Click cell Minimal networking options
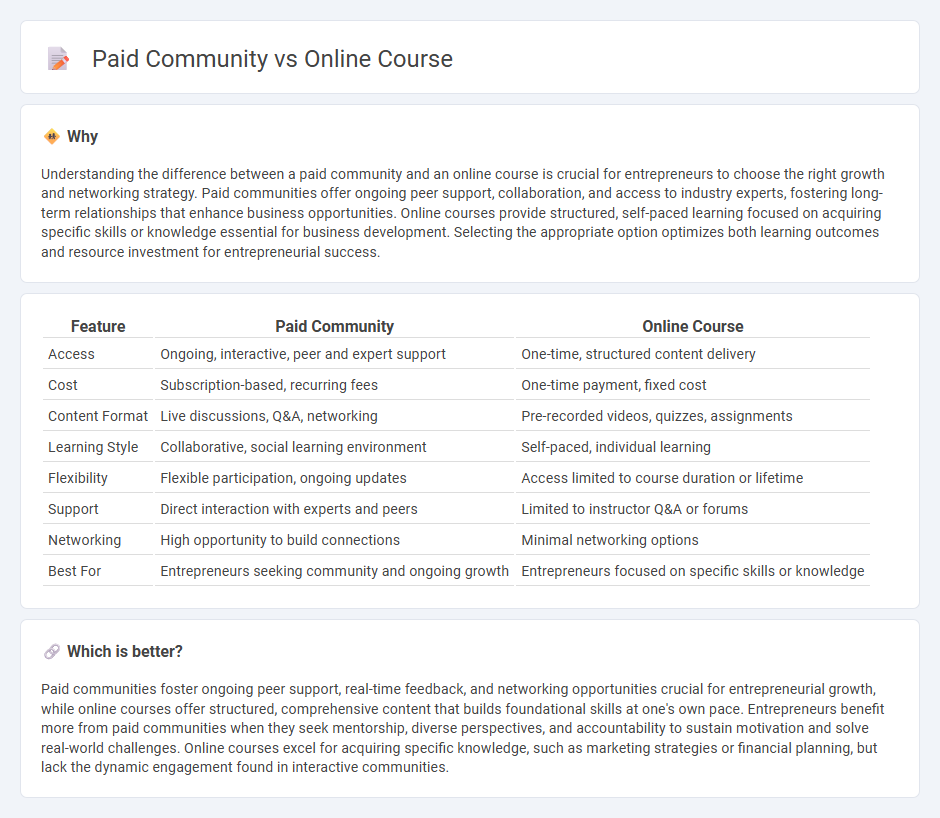This screenshot has height=818, width=940. pos(692,540)
